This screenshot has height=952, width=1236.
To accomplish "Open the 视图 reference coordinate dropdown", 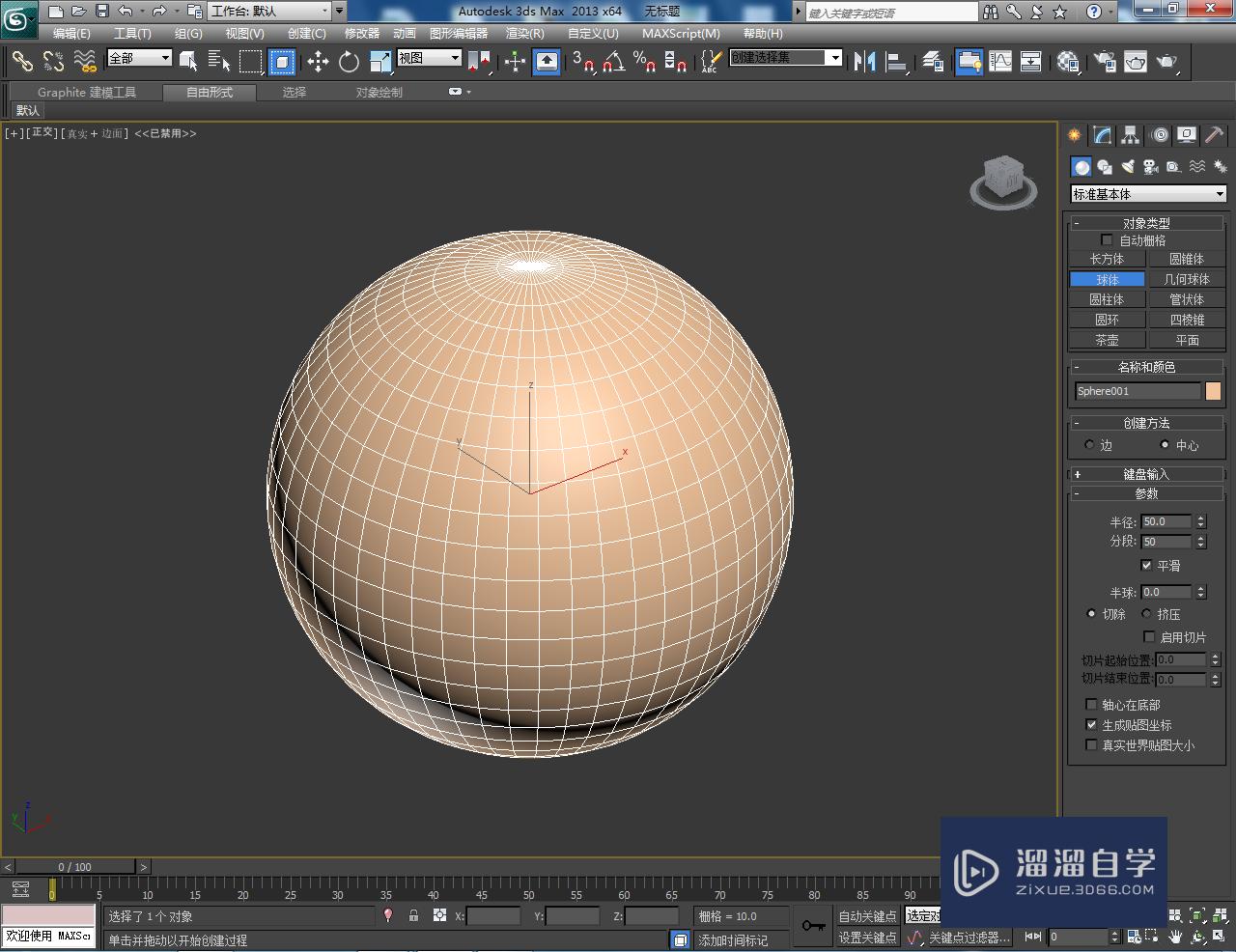I will [430, 58].
